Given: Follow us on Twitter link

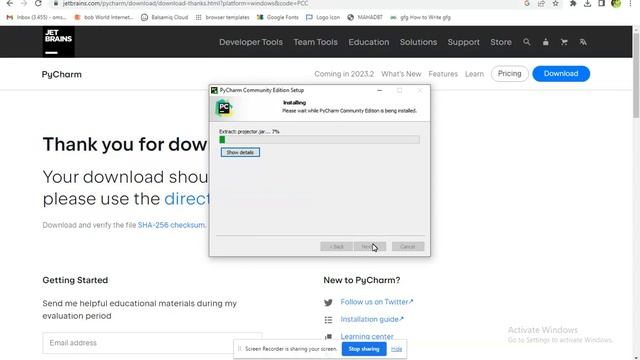Looking at the screenshot, I should pos(377,302).
